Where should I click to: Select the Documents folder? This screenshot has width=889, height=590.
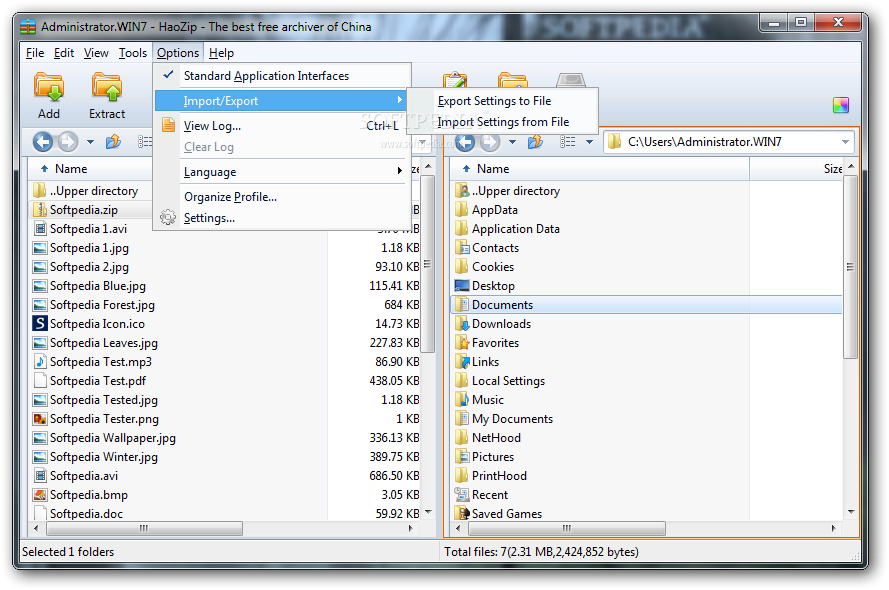point(646,305)
